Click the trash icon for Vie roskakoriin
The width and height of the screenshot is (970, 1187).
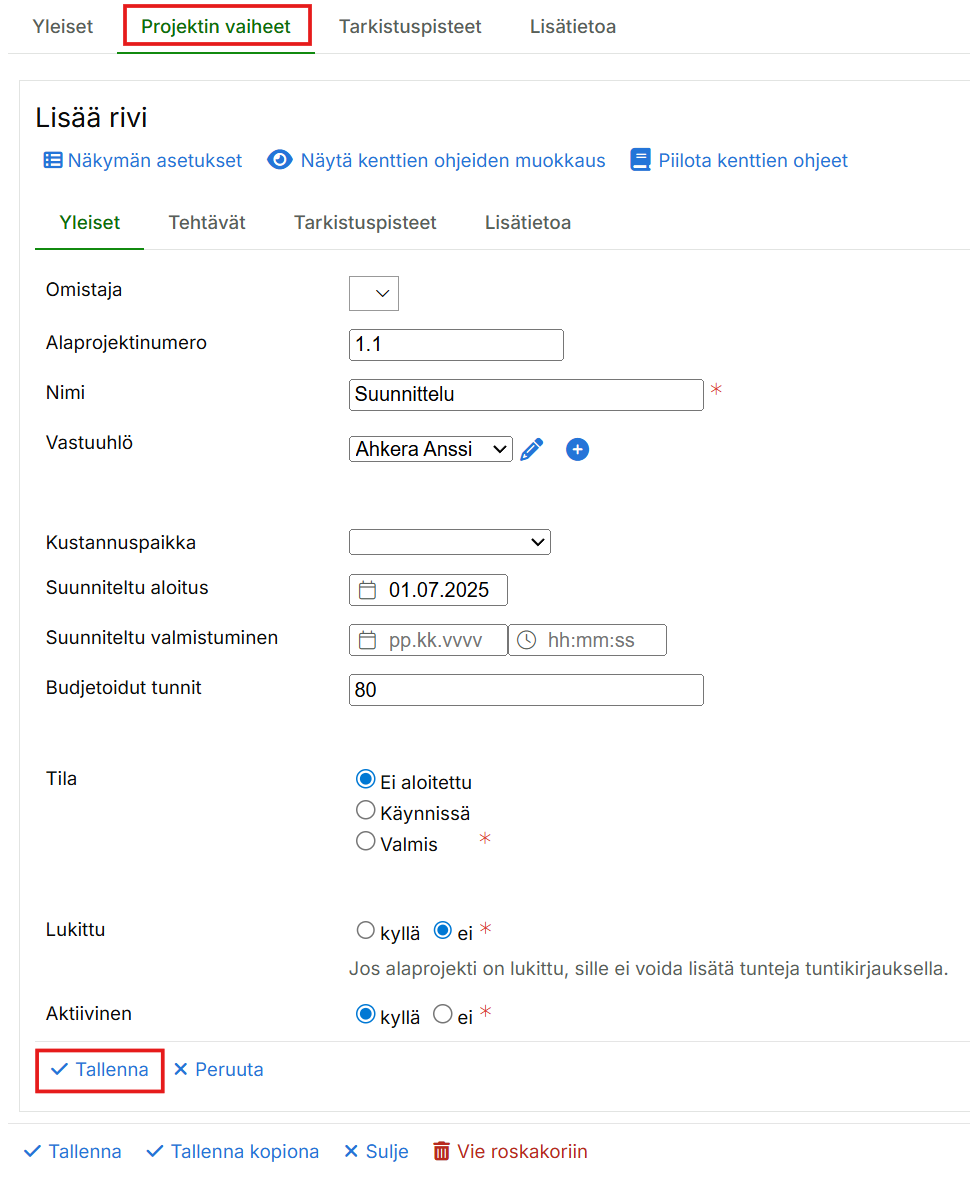(442, 1152)
